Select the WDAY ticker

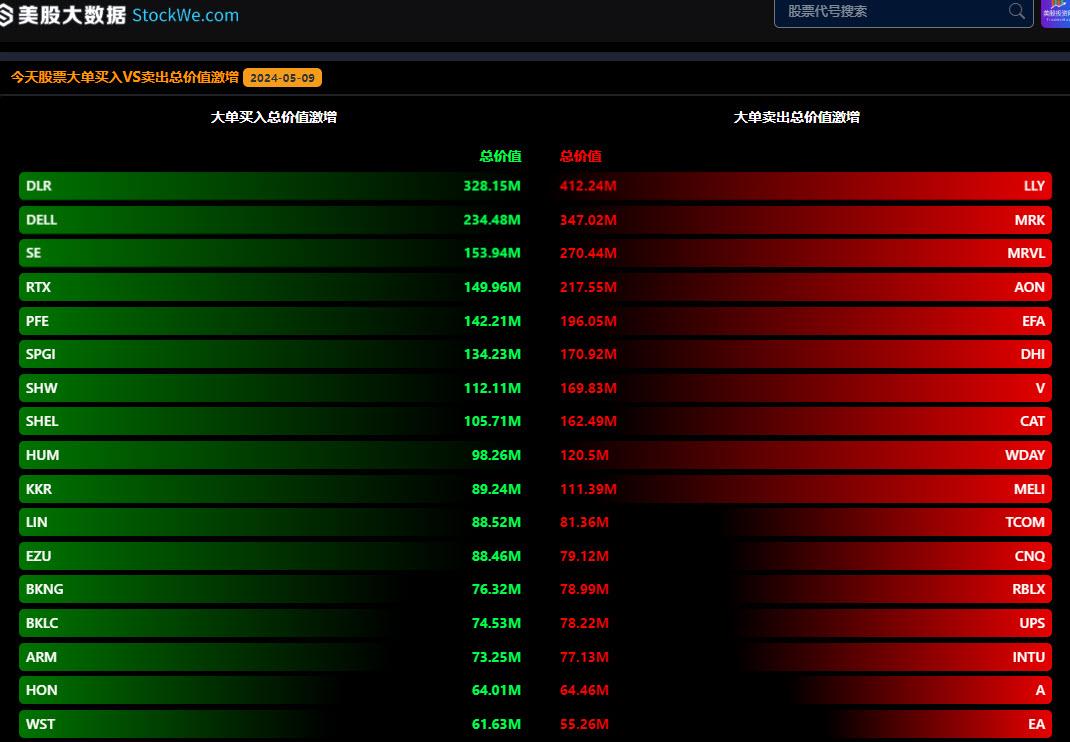tap(1025, 455)
